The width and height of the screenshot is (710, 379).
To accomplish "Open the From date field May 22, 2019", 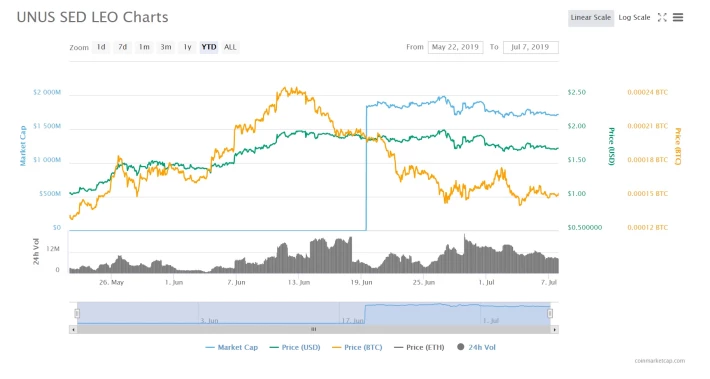I will (455, 47).
